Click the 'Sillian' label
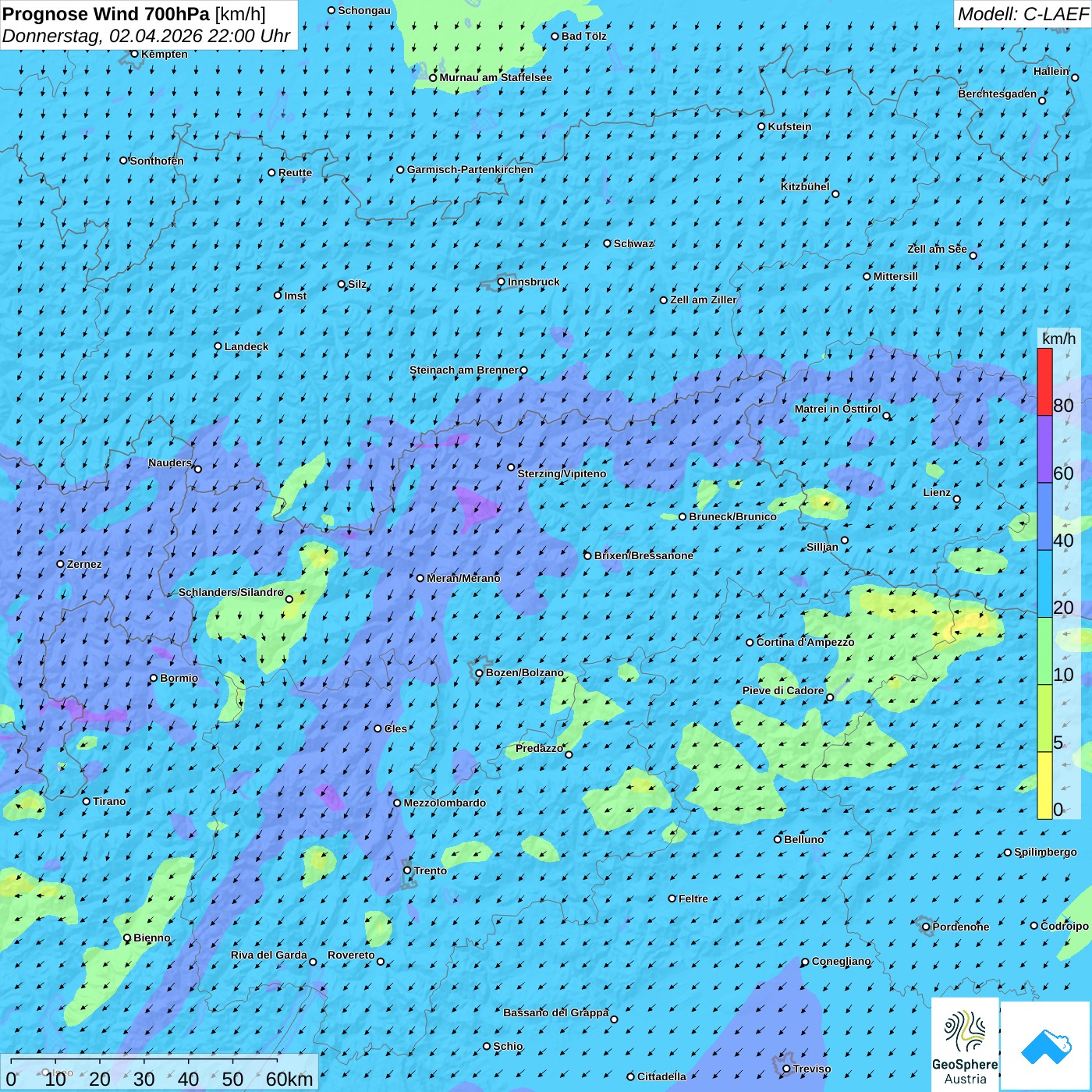 (x=822, y=547)
